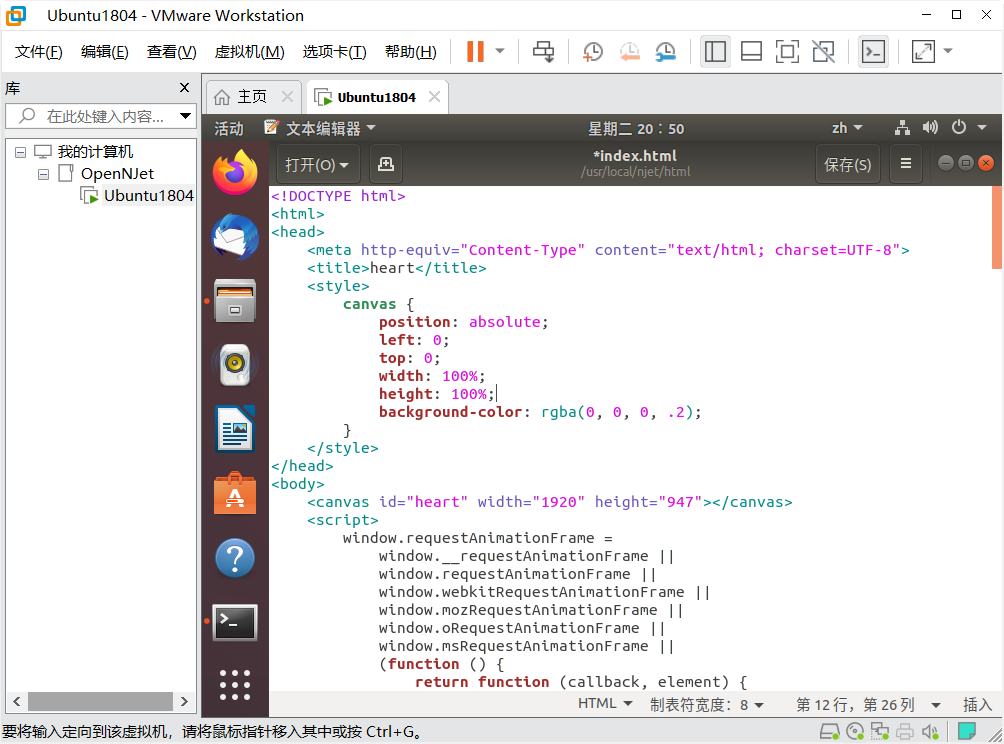Image resolution: width=1004 pixels, height=744 pixels.
Task: Open the 编辑(E) menu
Action: (x=104, y=52)
